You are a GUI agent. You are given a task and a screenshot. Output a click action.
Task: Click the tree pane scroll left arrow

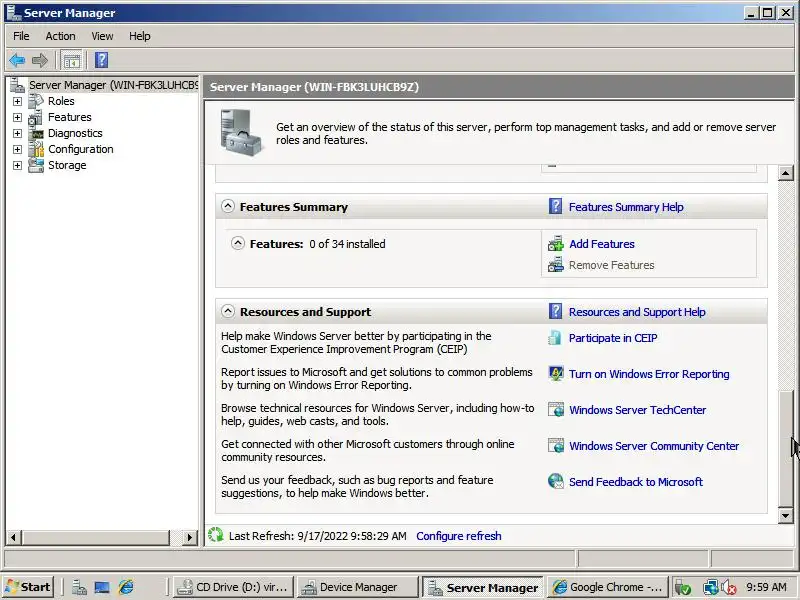(14, 537)
